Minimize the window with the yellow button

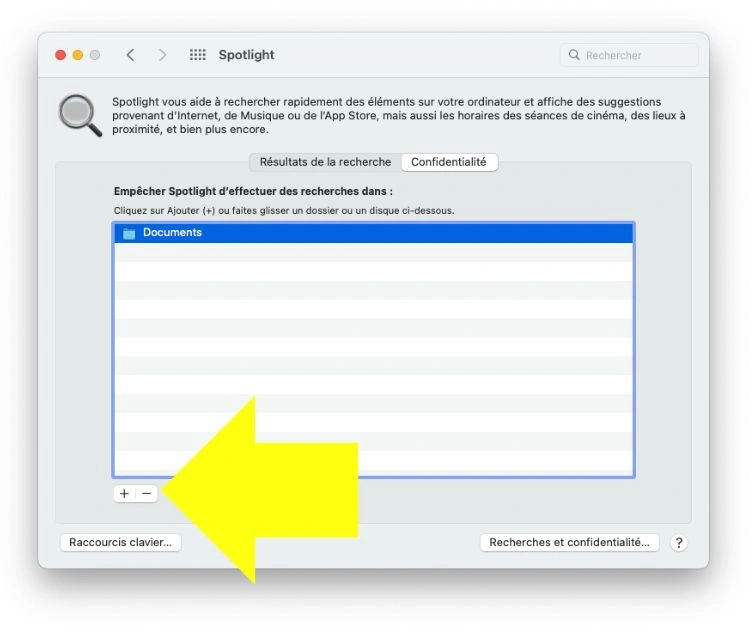click(77, 55)
